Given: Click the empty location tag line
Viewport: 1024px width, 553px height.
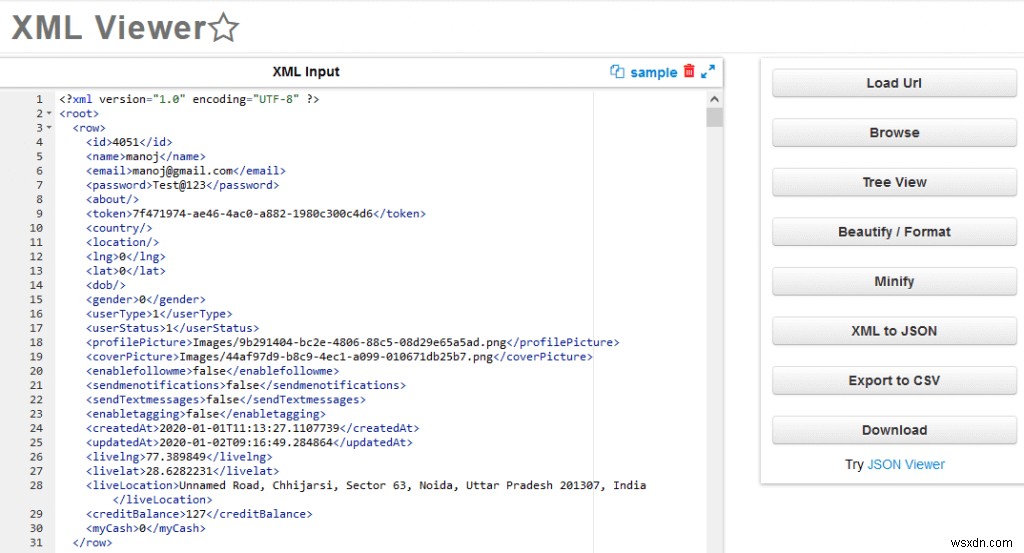Looking at the screenshot, I should [x=122, y=242].
